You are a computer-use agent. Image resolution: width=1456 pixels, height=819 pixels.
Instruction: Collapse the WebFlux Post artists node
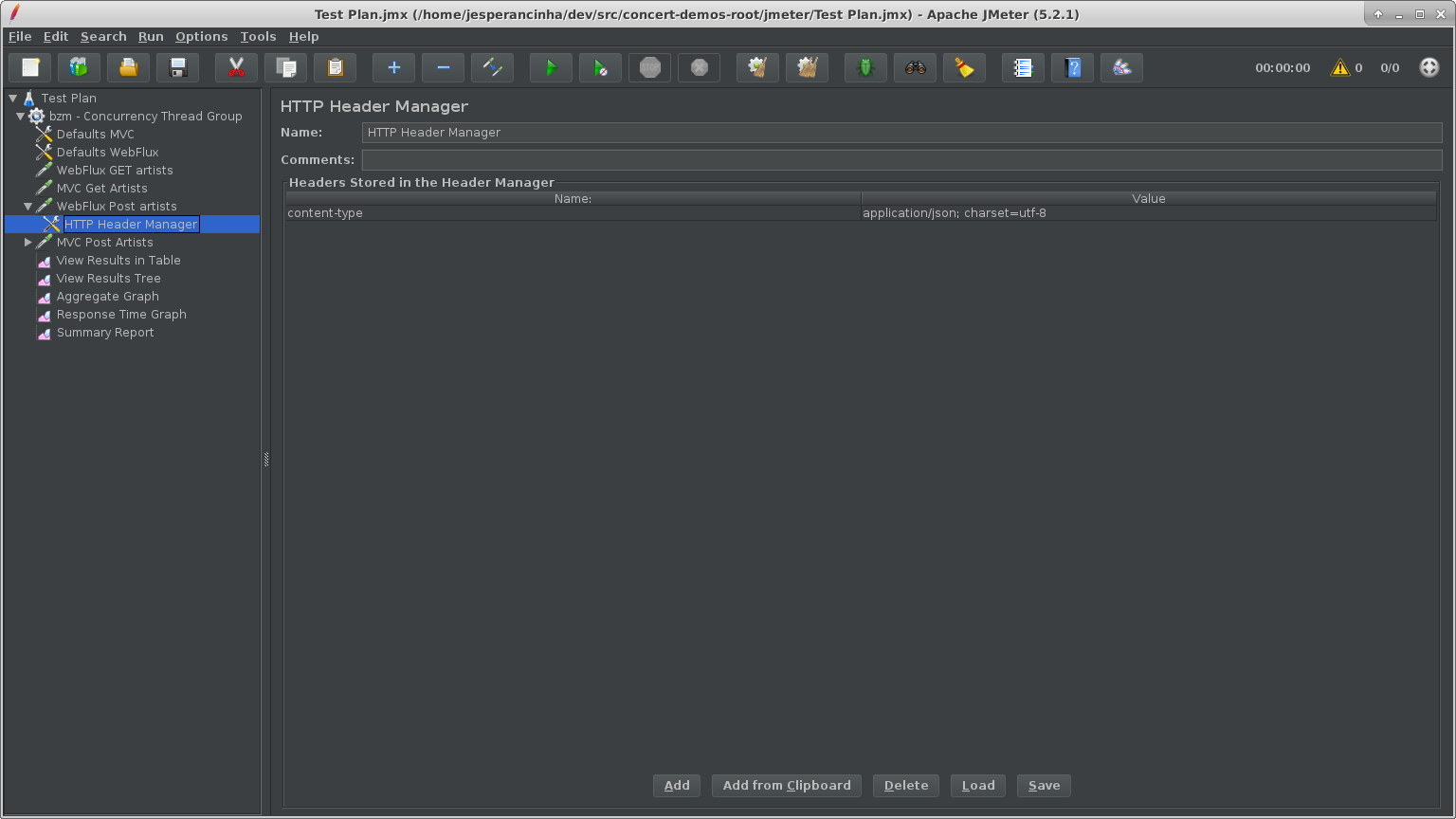click(28, 206)
